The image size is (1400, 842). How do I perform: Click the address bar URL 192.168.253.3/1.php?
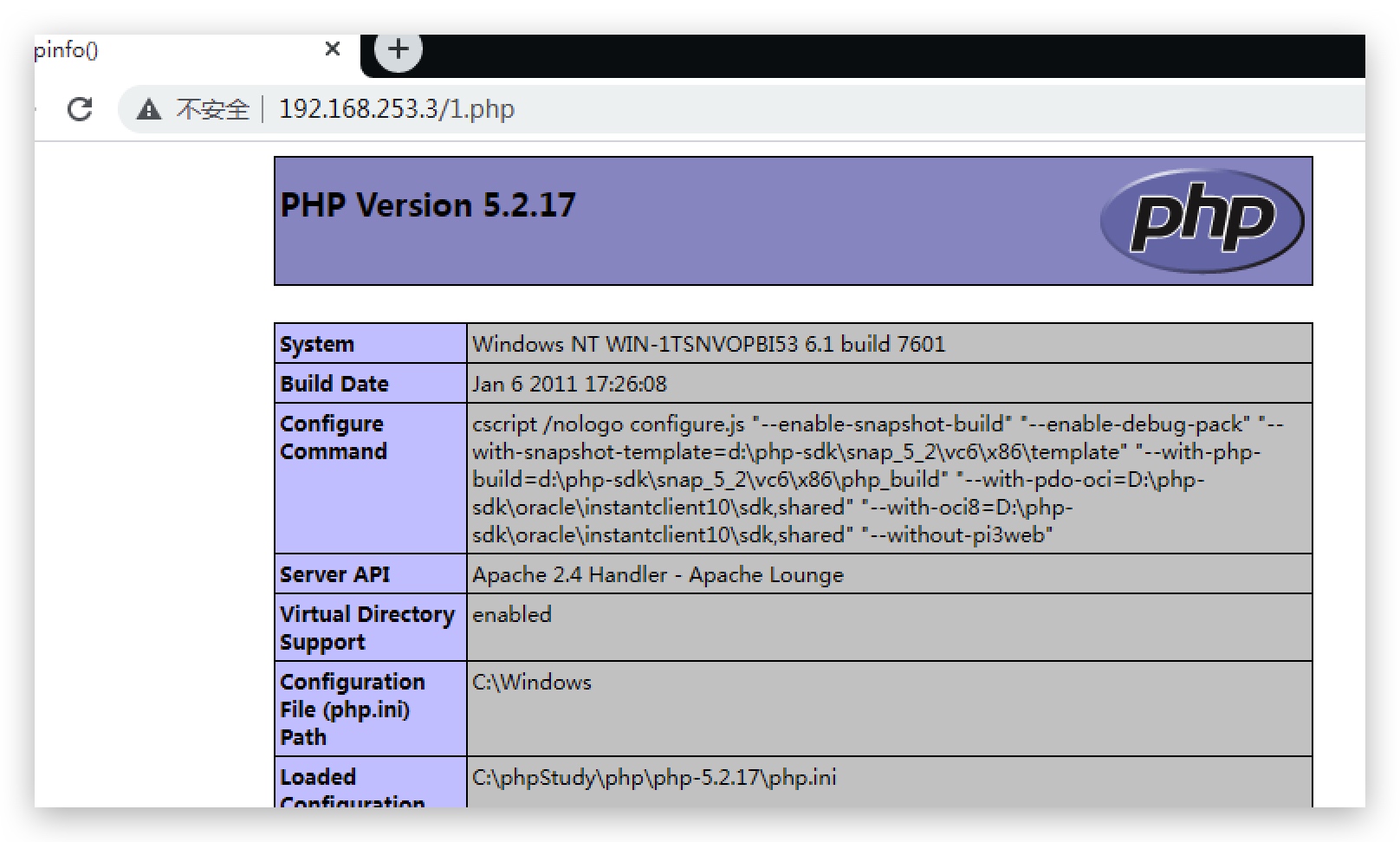click(397, 109)
